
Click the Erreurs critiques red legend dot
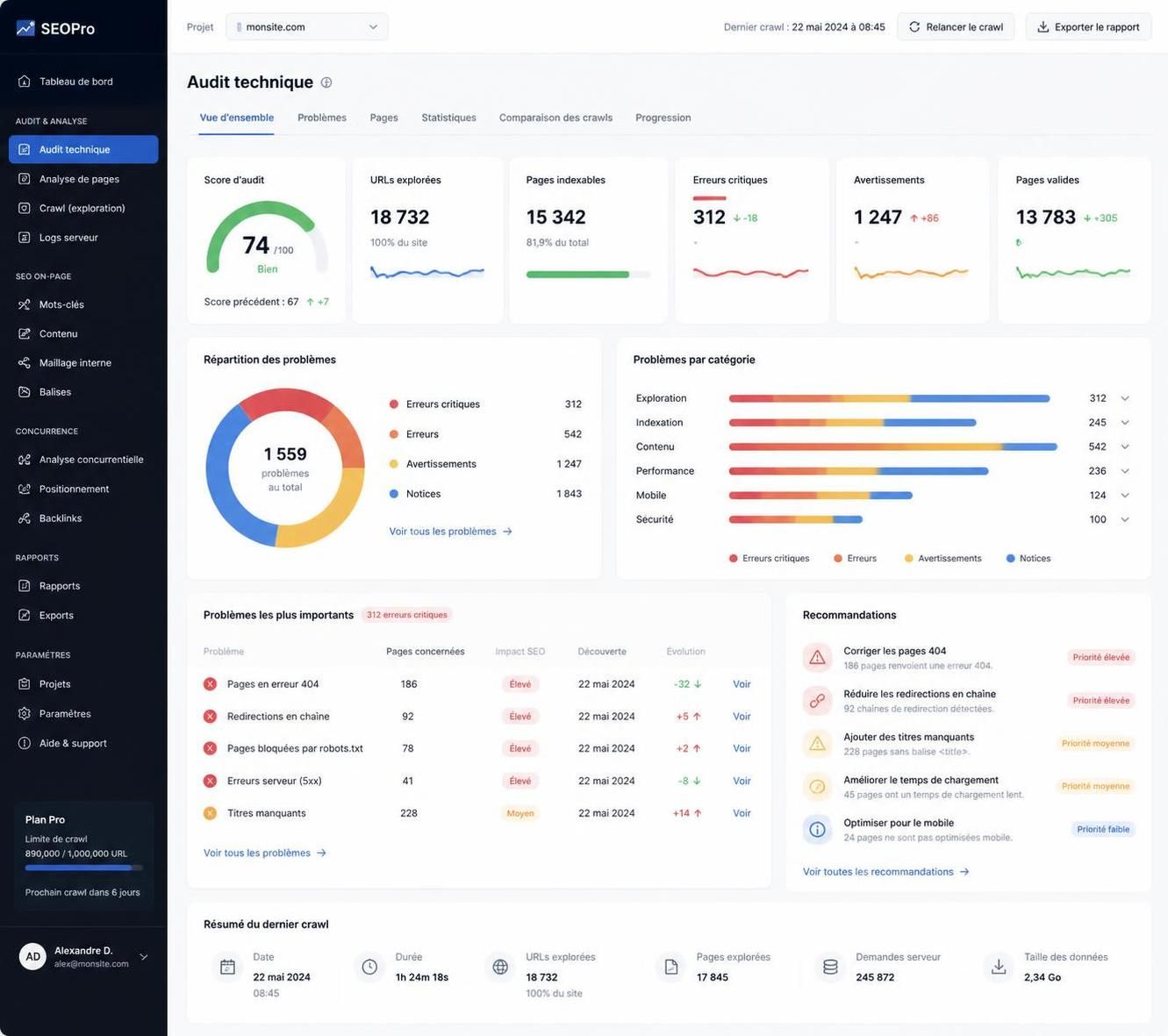[x=394, y=404]
